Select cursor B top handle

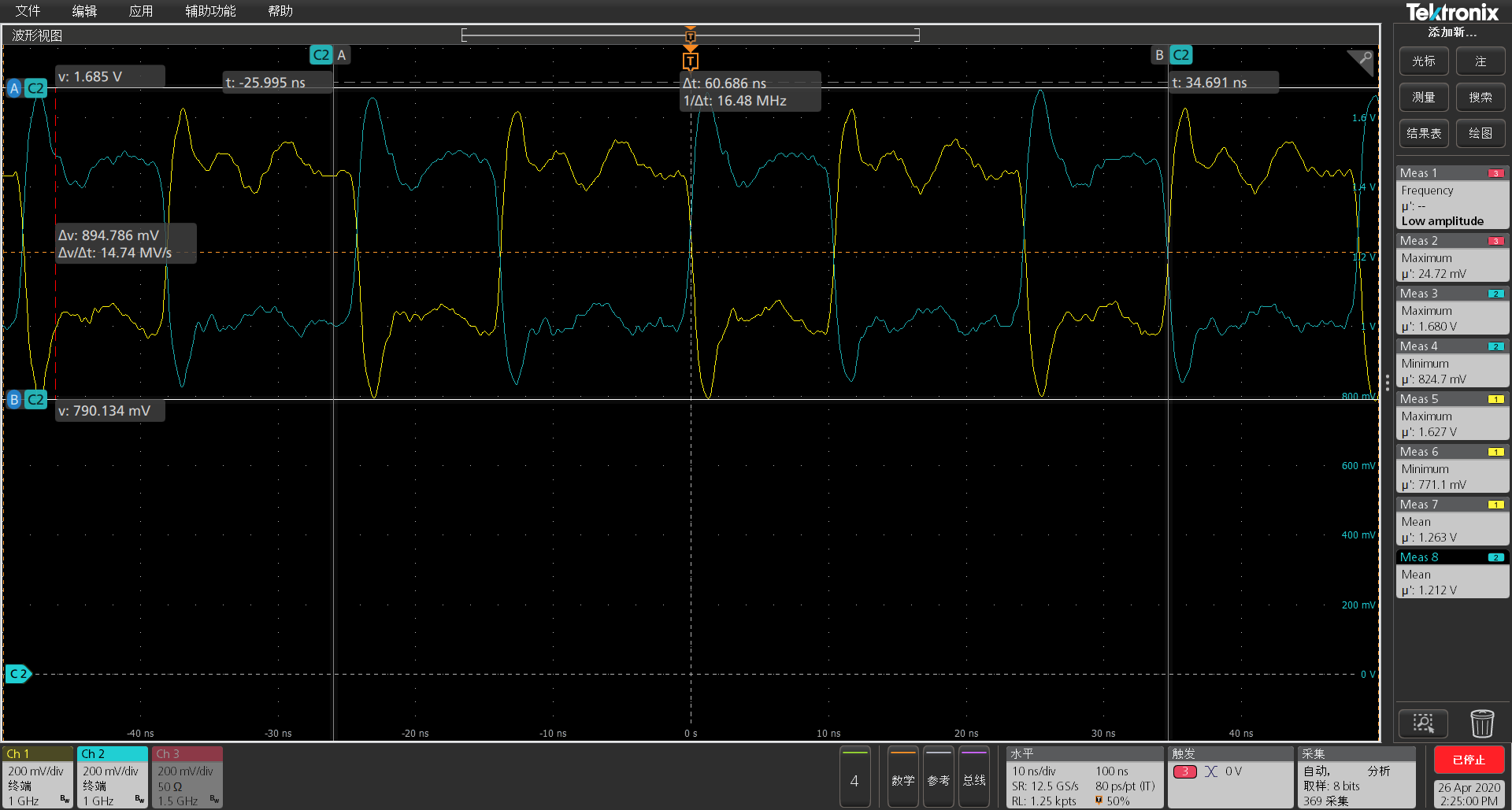[1172, 55]
